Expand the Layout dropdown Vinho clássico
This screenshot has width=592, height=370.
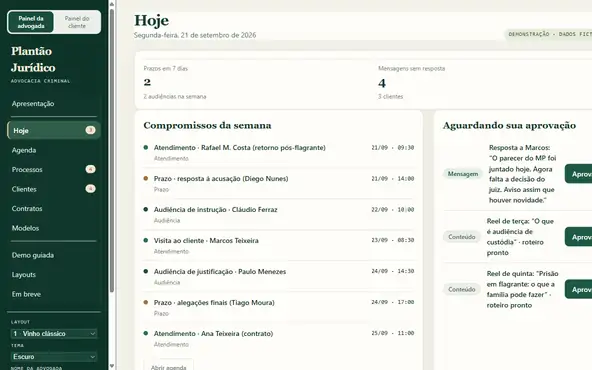coord(54,333)
